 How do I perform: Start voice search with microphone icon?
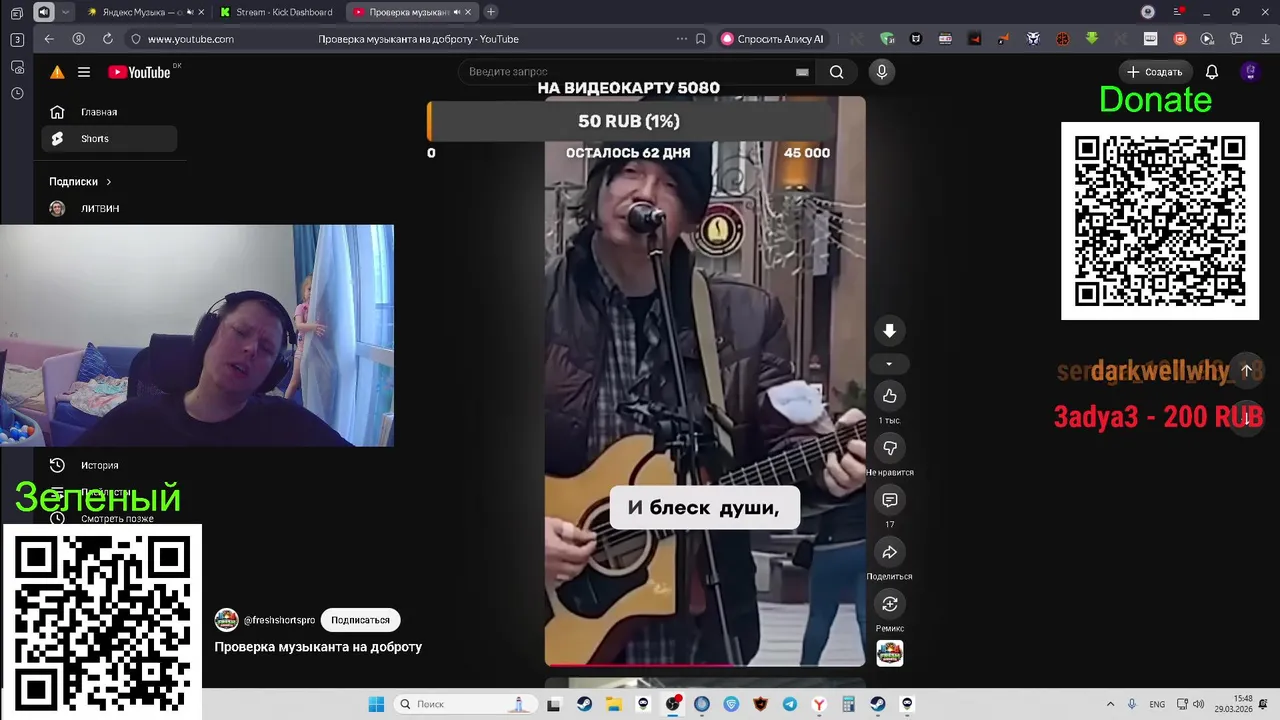point(881,72)
